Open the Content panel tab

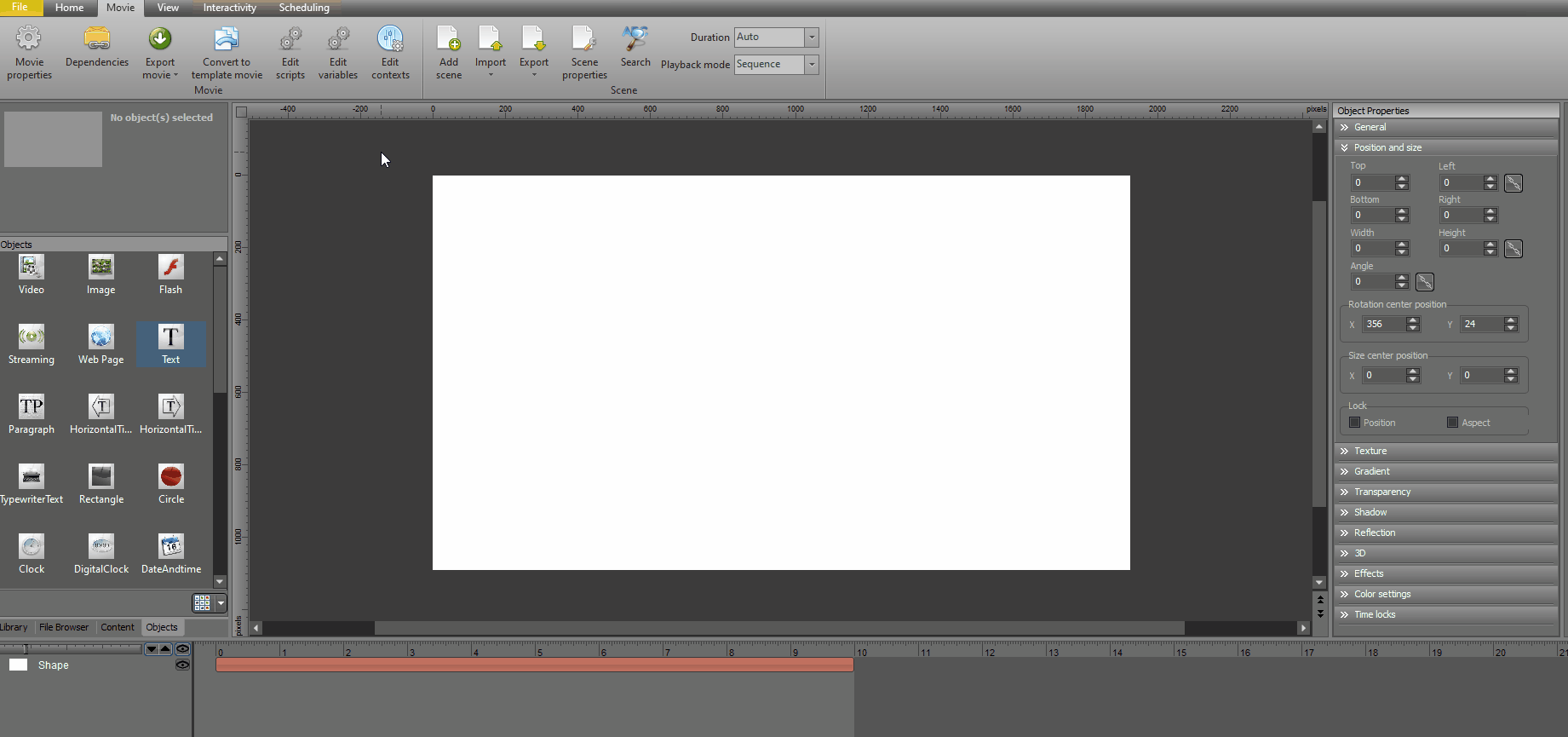118,627
